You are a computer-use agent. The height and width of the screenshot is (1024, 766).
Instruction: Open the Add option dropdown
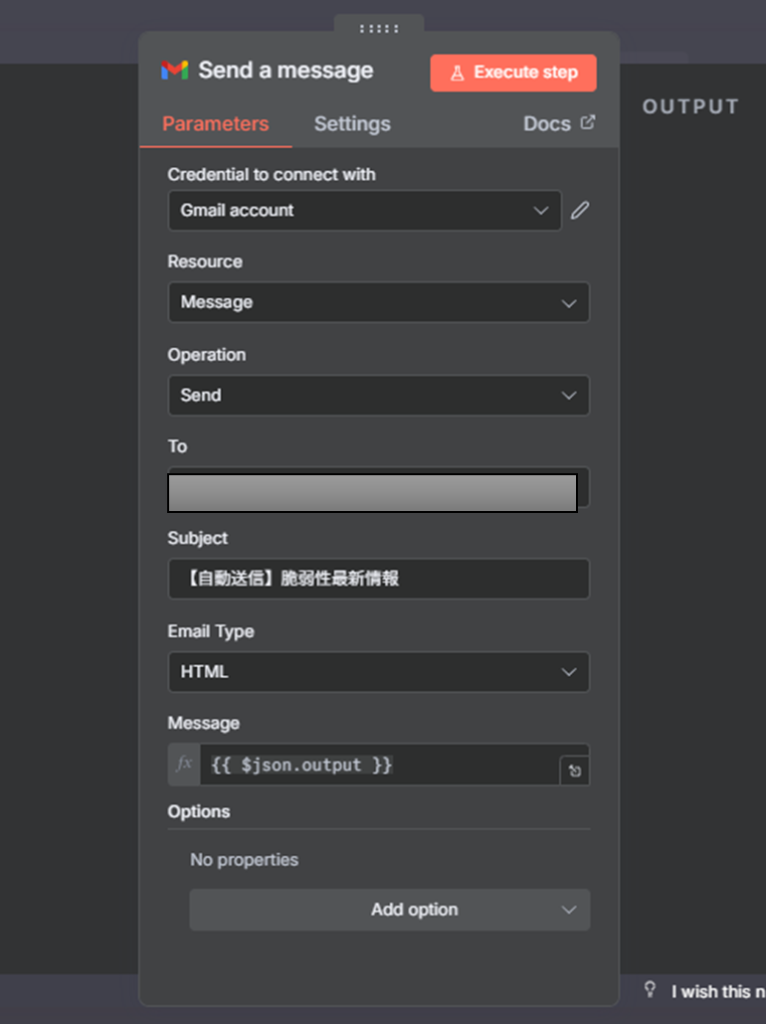[389, 910]
